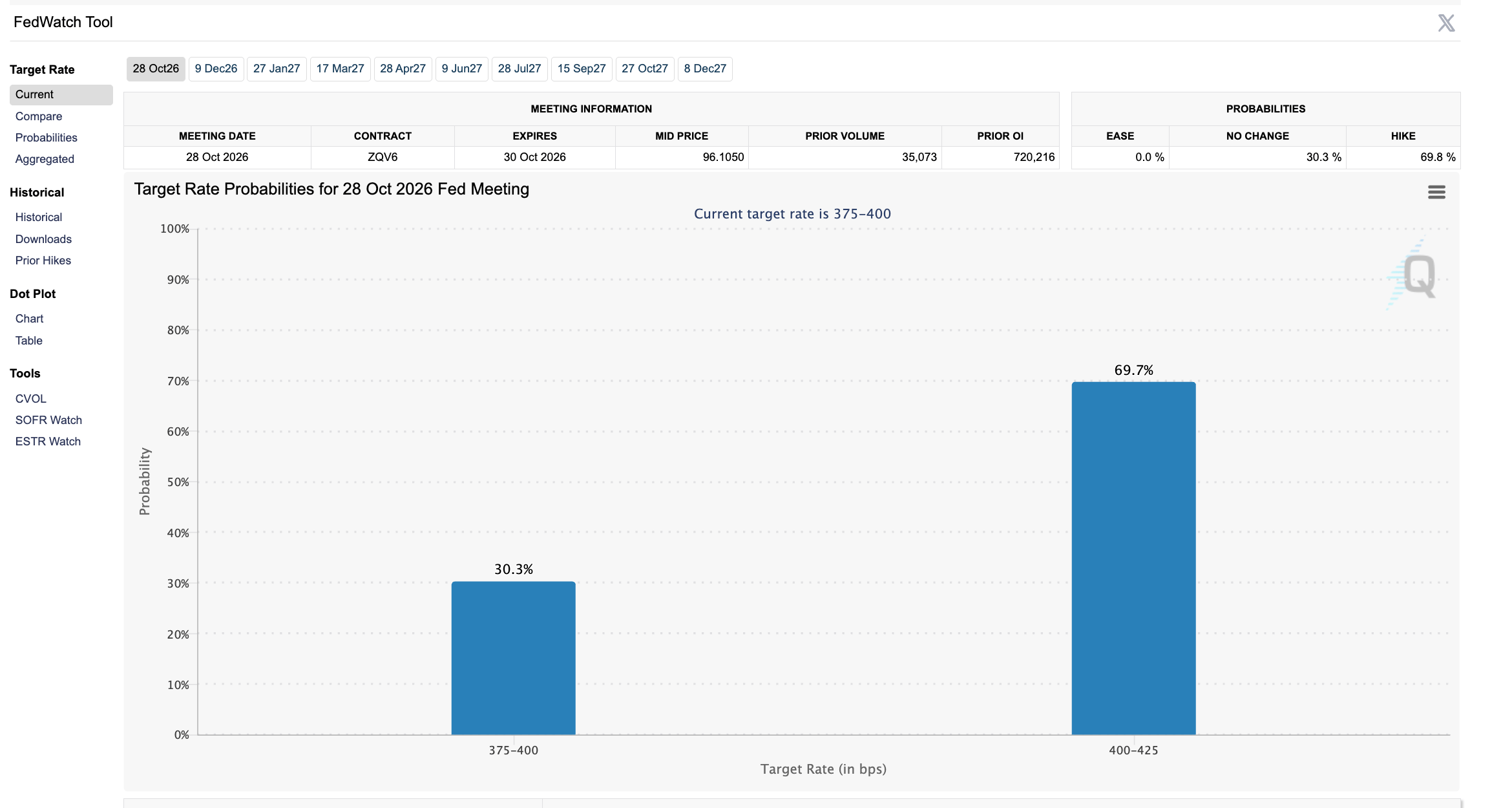Viewport: 1512px width, 808px height.
Task: Click the 35,073 prior volume value
Action: coord(919,157)
